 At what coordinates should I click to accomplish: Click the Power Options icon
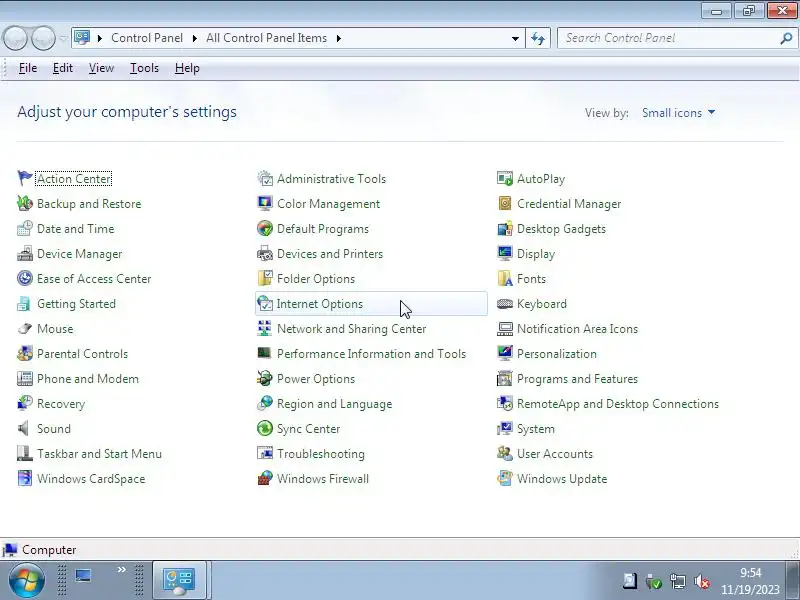[265, 379]
